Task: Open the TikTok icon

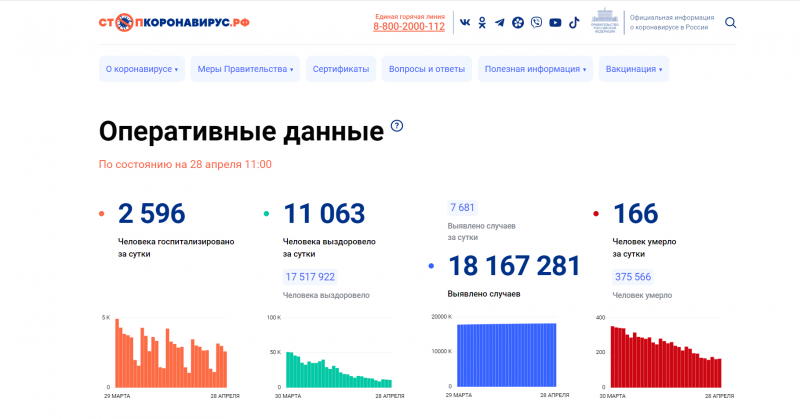Action: [x=574, y=22]
